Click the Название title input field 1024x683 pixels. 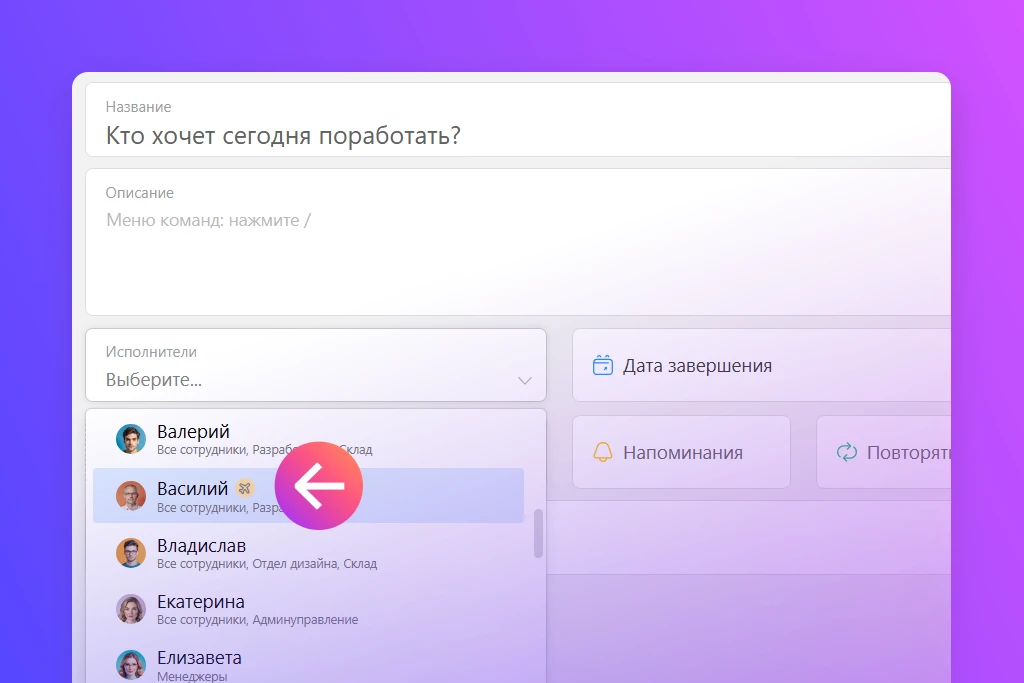[x=518, y=120]
